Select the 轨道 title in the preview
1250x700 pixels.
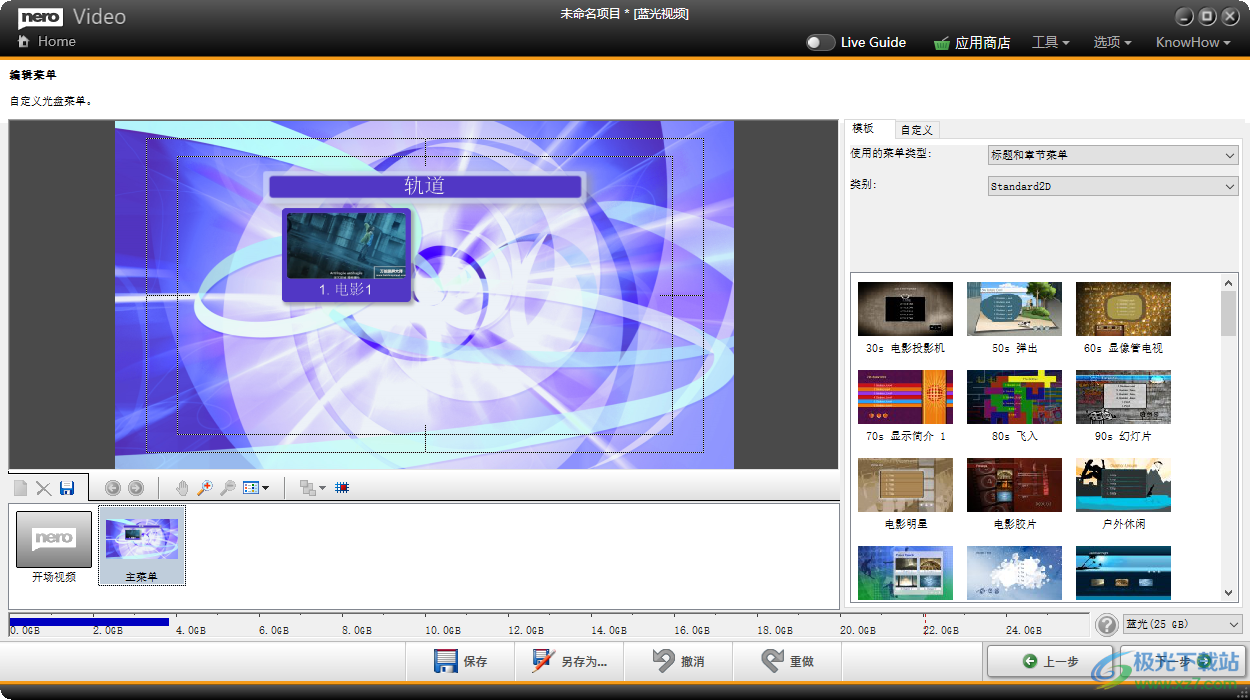click(x=424, y=186)
